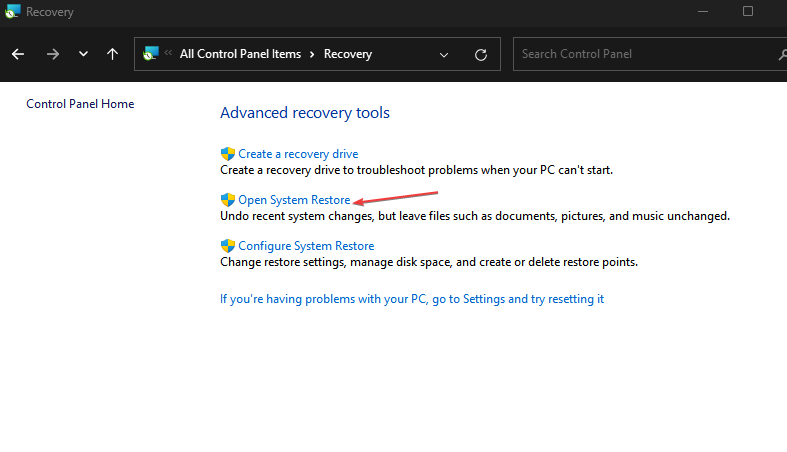This screenshot has height=452, width=787.
Task: Expand the address bar history dropdown
Action: coord(444,55)
